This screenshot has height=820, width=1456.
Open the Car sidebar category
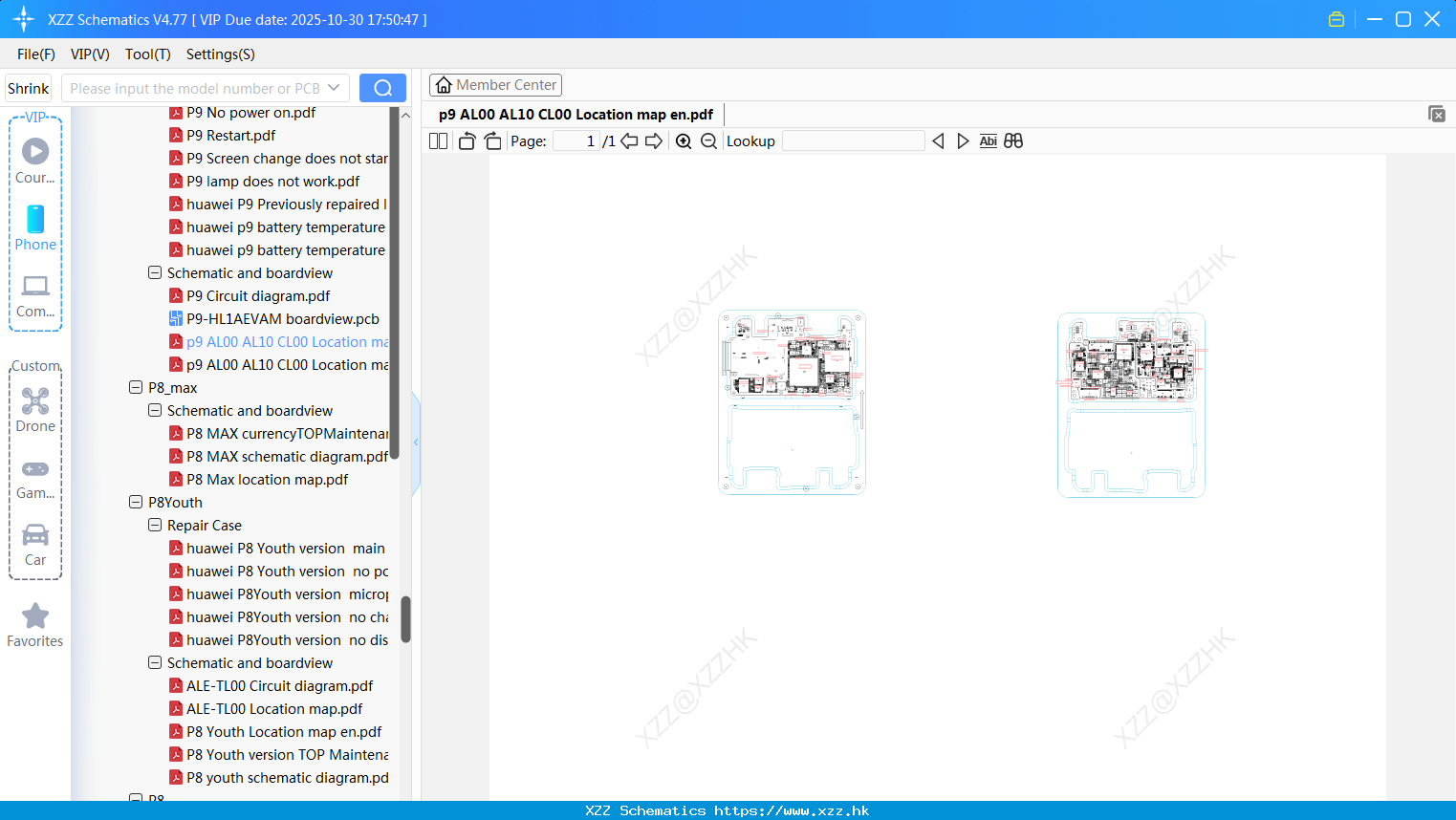35,545
